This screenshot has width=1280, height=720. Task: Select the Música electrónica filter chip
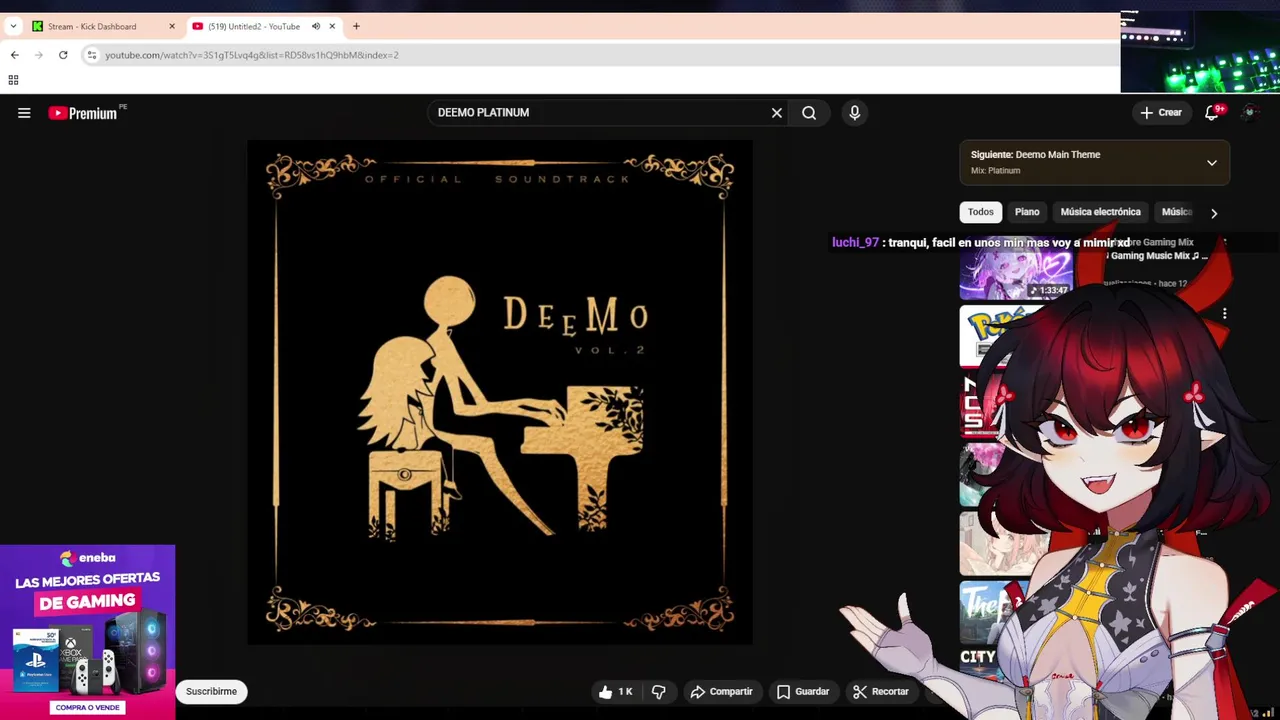pyautogui.click(x=1100, y=212)
